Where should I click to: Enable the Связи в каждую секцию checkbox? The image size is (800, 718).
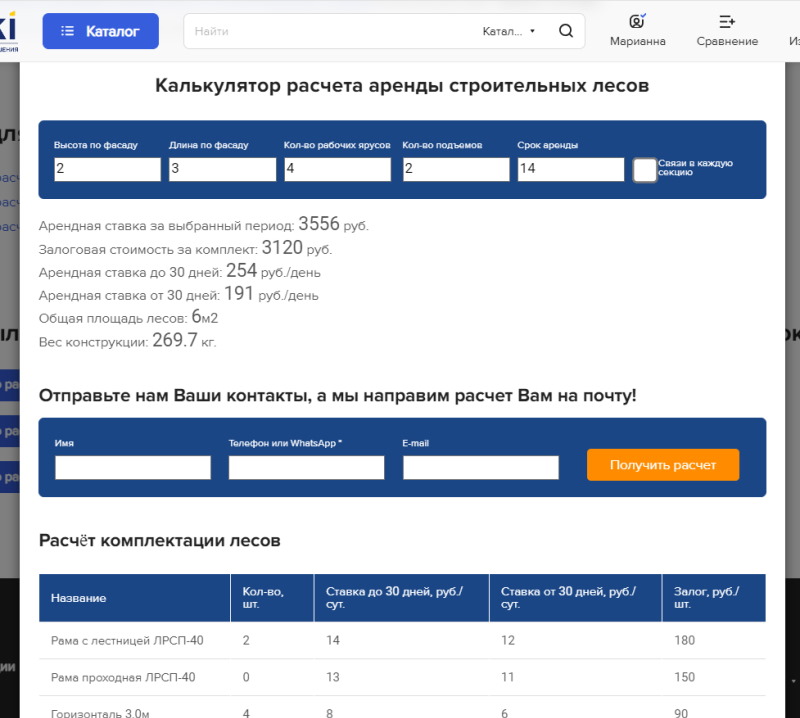point(645,170)
